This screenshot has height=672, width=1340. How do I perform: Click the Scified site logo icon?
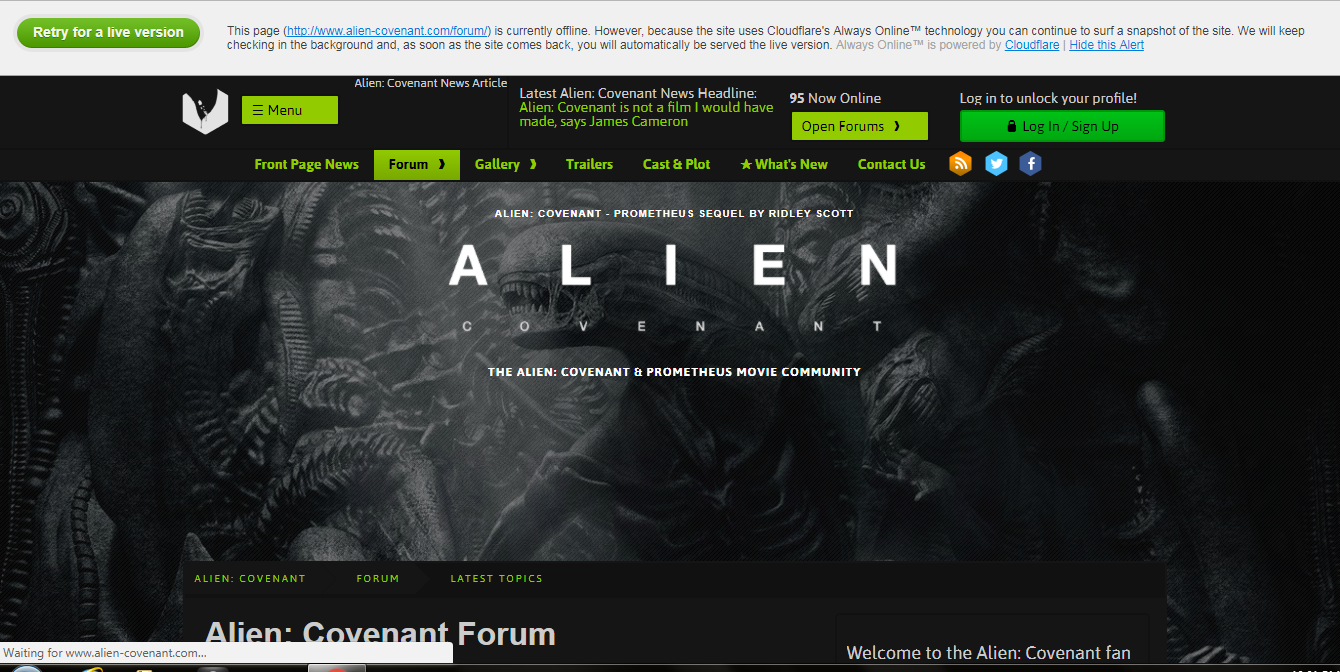click(205, 111)
